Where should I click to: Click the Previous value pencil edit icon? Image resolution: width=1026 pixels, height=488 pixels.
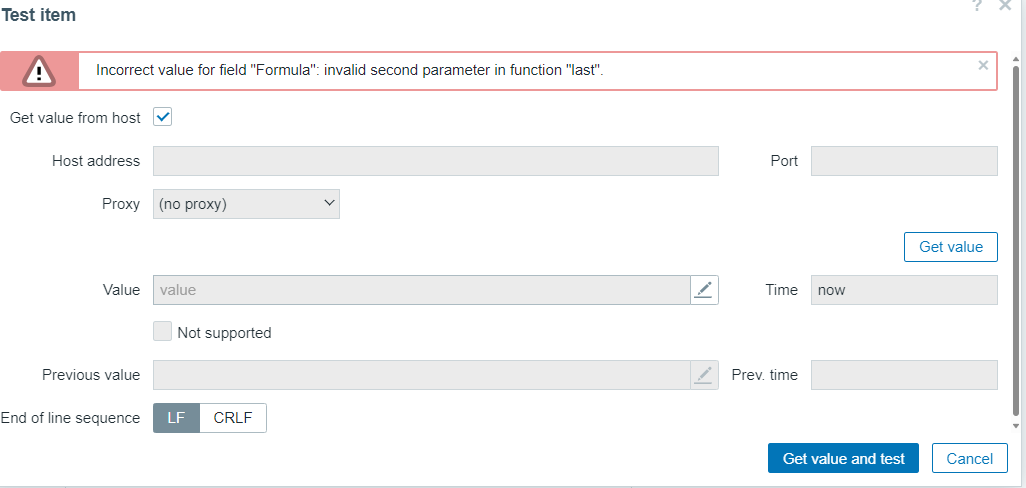(704, 375)
